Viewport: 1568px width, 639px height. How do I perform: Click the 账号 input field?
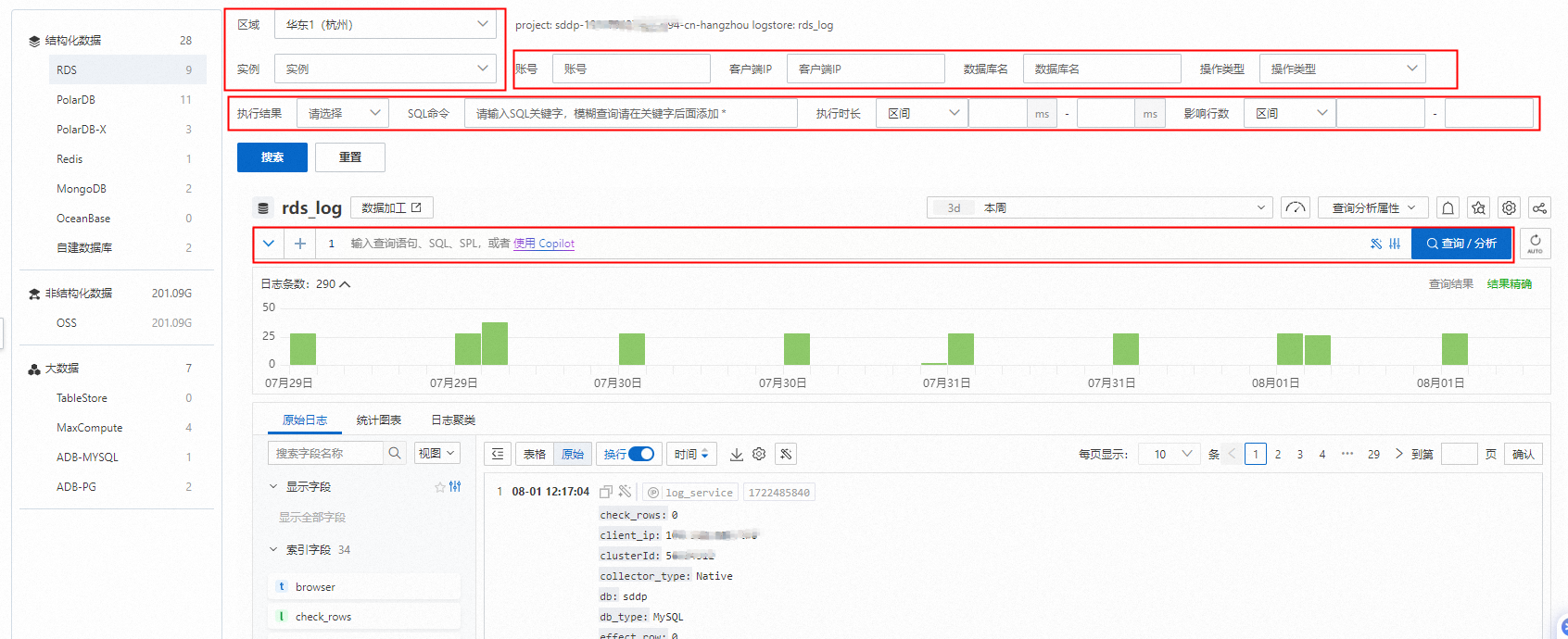[x=631, y=69]
